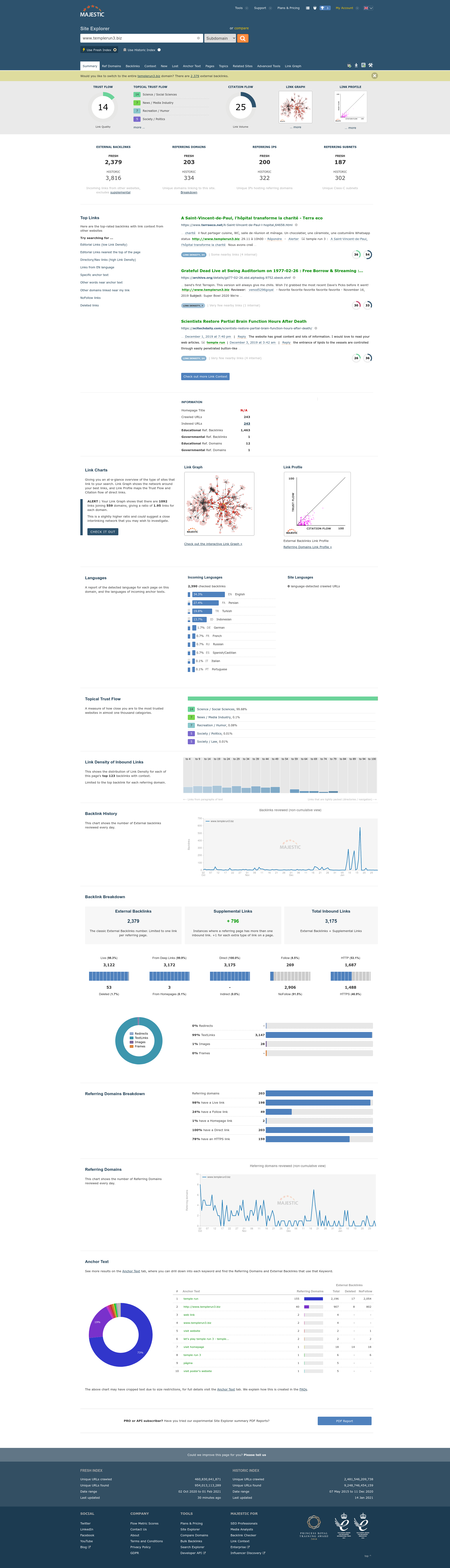450x1568 pixels.
Task: Click the CHECK IT OUT button
Action: coord(103,531)
